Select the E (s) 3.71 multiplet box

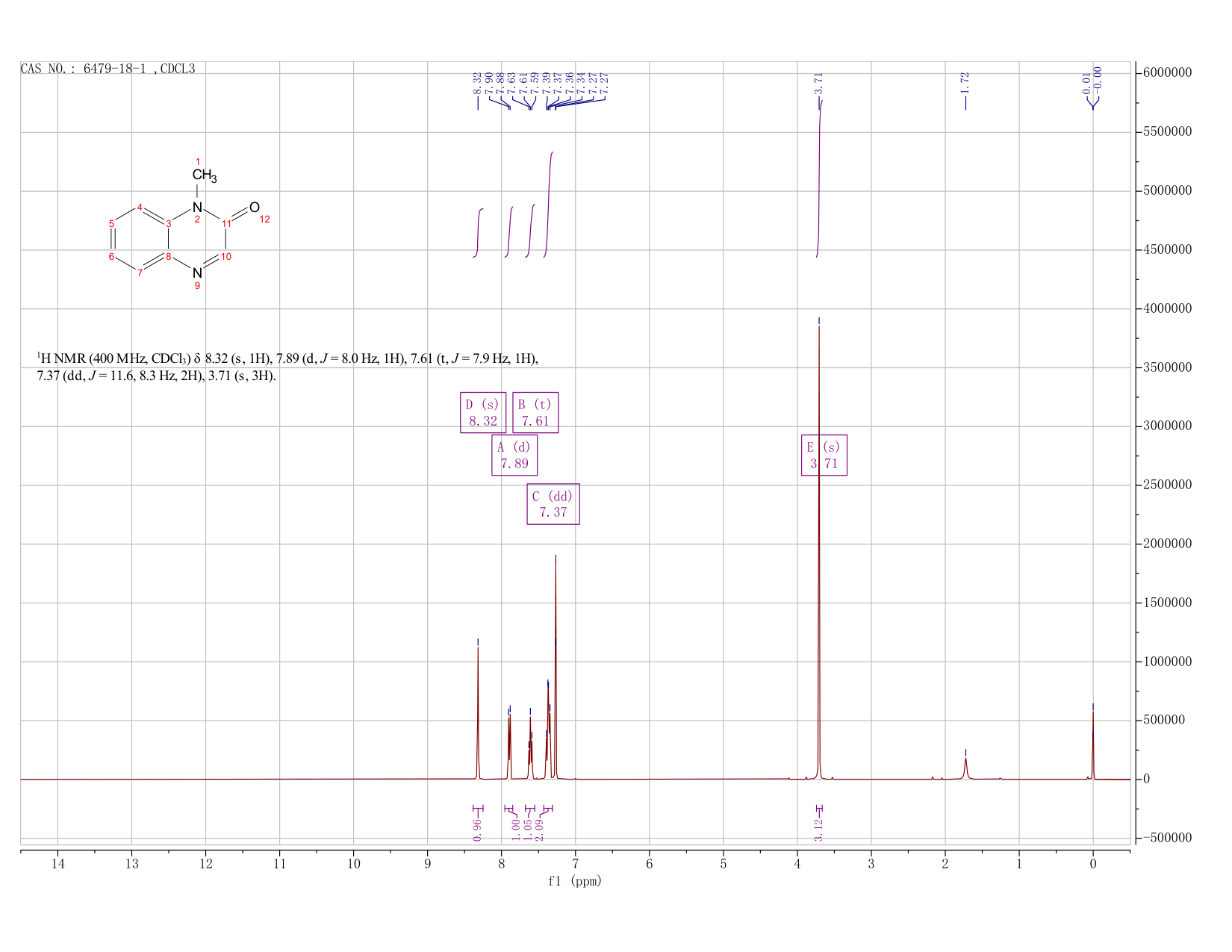(824, 455)
